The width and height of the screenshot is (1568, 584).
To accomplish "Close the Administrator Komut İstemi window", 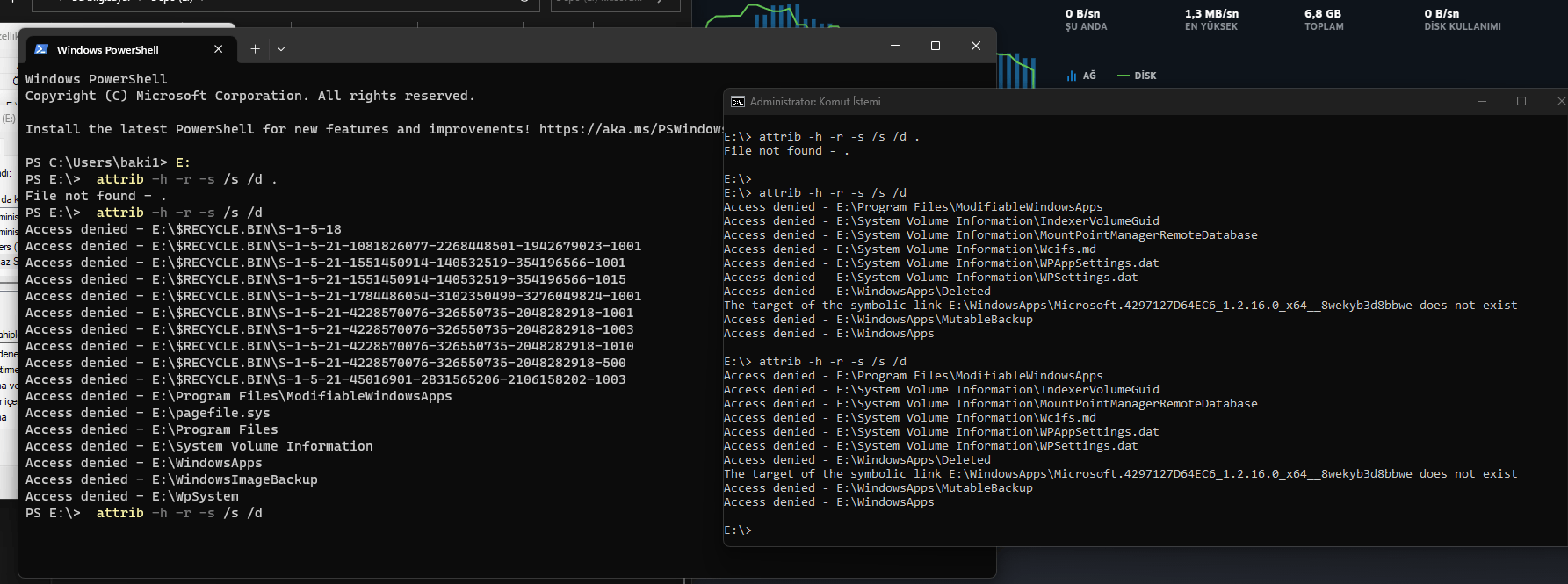I will coord(1558,102).
